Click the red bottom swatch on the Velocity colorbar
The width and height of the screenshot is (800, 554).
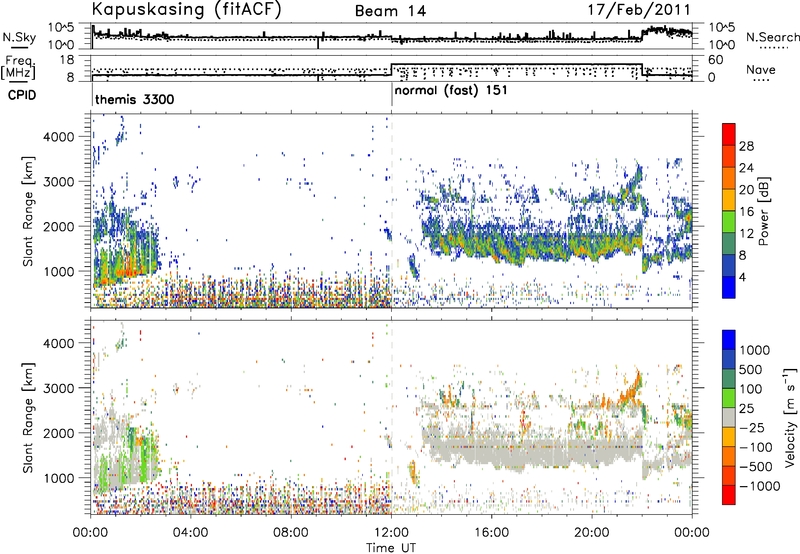[x=729, y=495]
